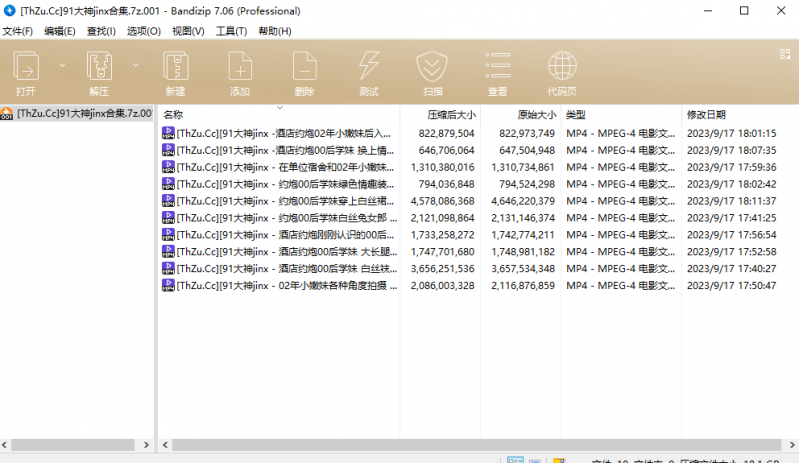Sort by the 名称 column header
The height and width of the screenshot is (463, 799).
point(173,115)
